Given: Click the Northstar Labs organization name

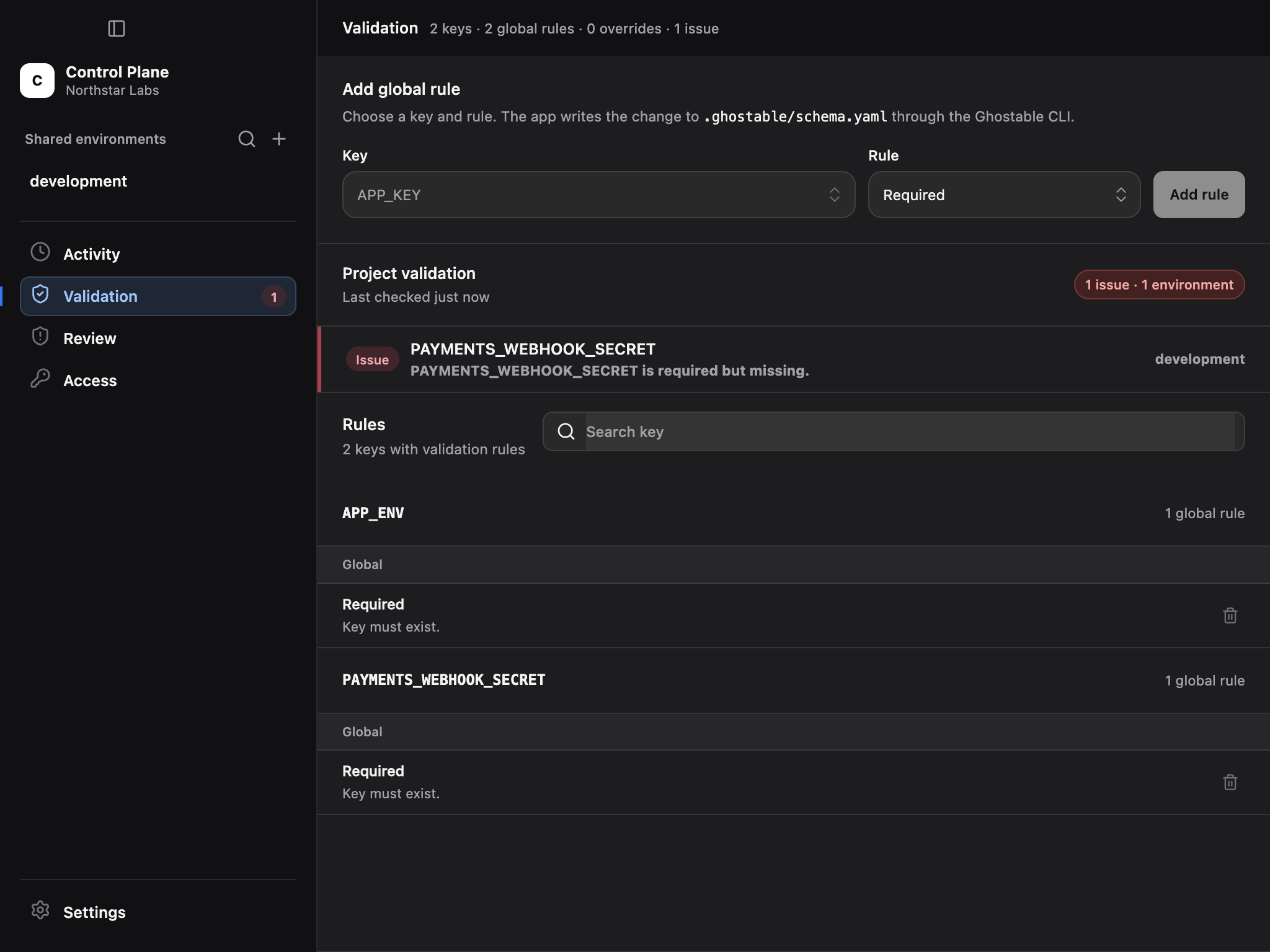Looking at the screenshot, I should click(112, 90).
